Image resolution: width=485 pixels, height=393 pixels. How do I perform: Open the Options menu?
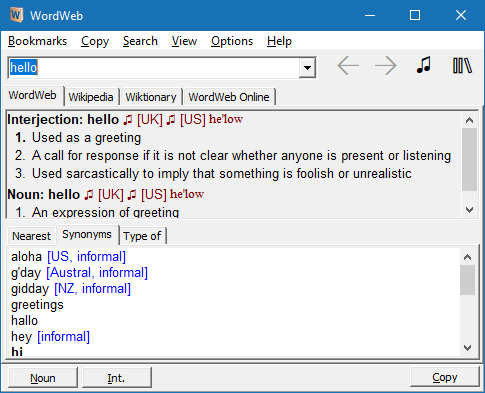click(232, 41)
